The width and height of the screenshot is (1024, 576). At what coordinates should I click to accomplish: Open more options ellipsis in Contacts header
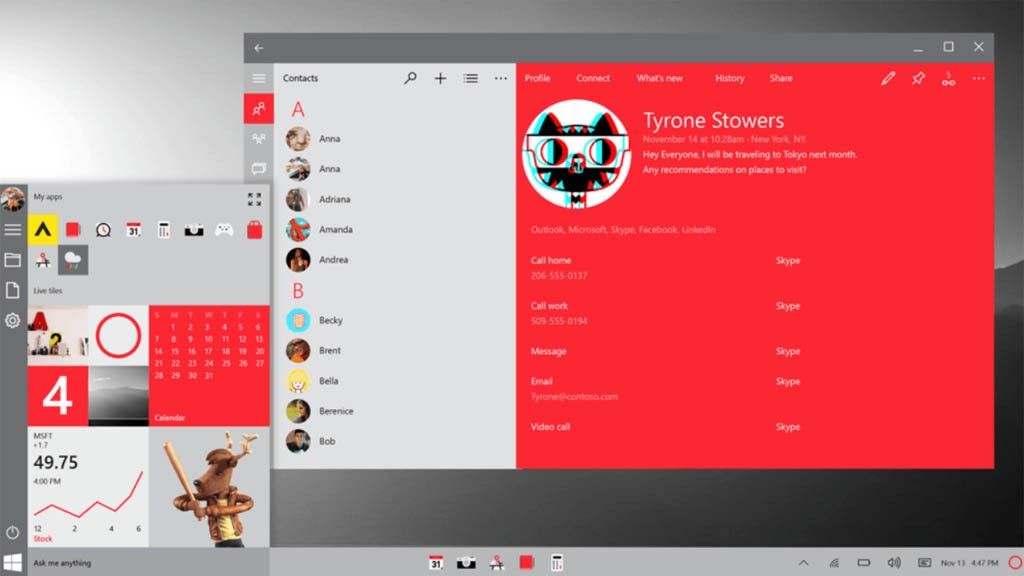point(501,78)
